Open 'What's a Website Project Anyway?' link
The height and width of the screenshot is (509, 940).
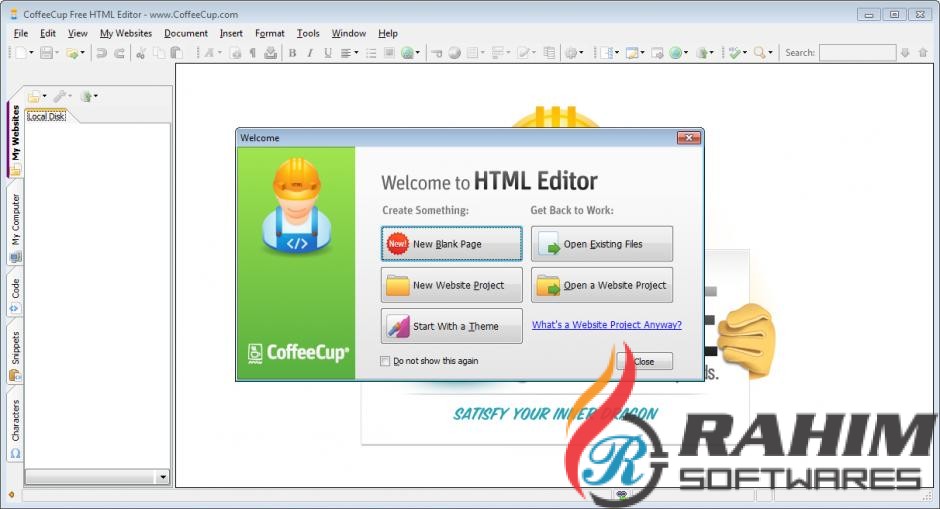click(607, 324)
